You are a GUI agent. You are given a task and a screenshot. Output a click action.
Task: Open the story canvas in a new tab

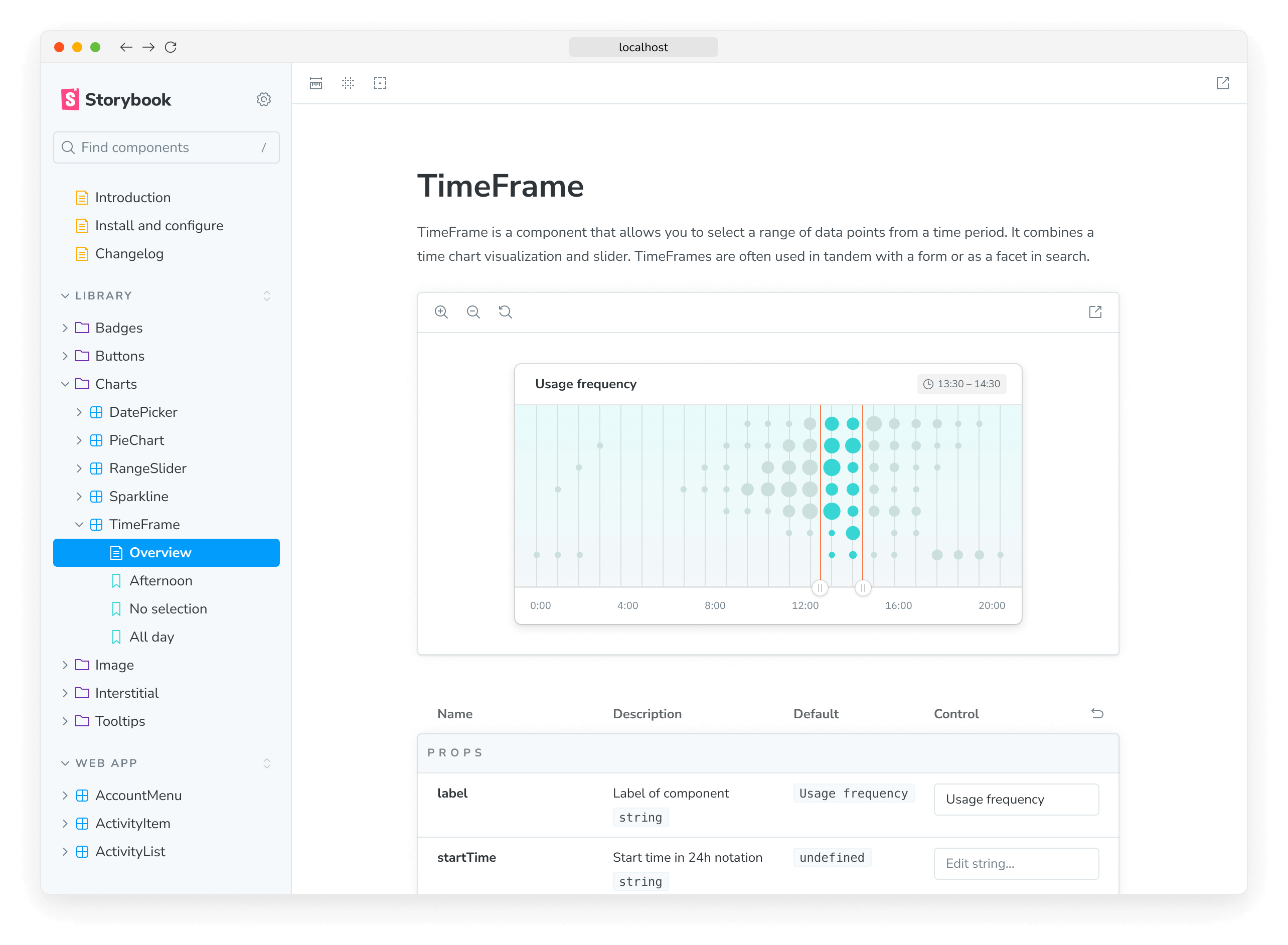(1095, 312)
